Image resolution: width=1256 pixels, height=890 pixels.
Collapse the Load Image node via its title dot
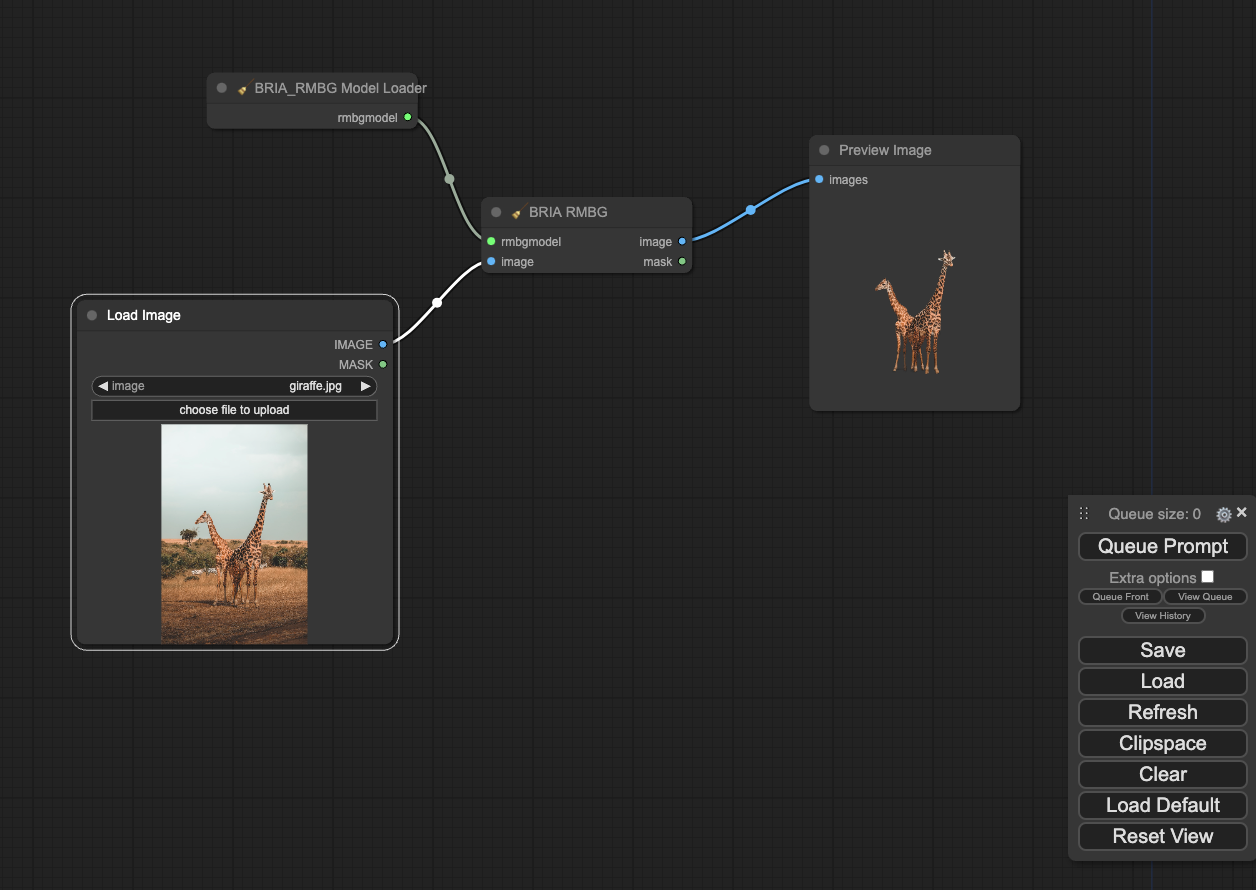[x=91, y=315]
